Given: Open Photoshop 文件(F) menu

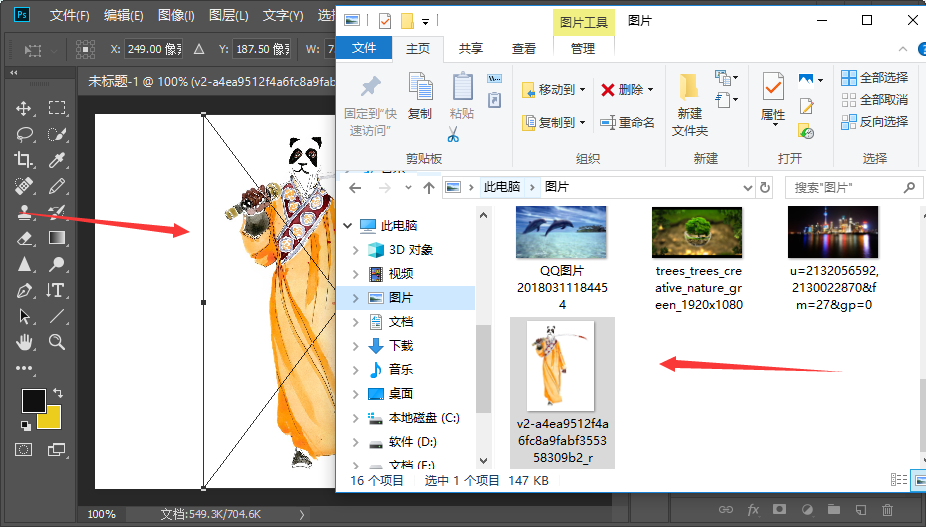Looking at the screenshot, I should (69, 15).
